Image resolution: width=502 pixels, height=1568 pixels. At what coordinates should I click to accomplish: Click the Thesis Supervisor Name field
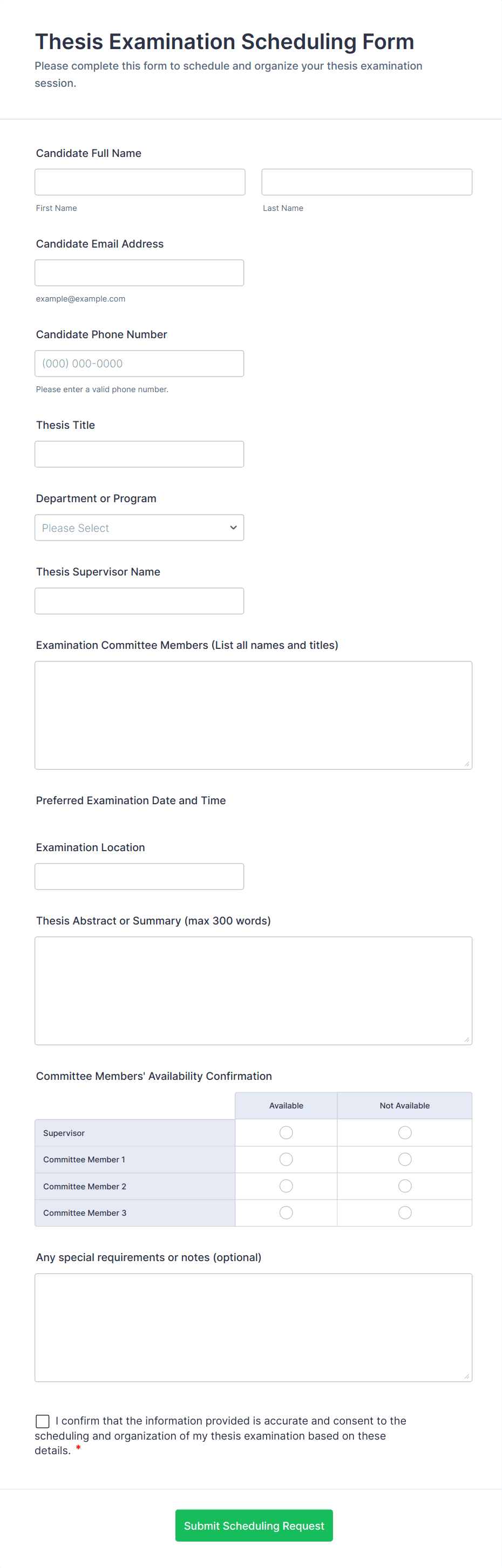[x=139, y=601]
